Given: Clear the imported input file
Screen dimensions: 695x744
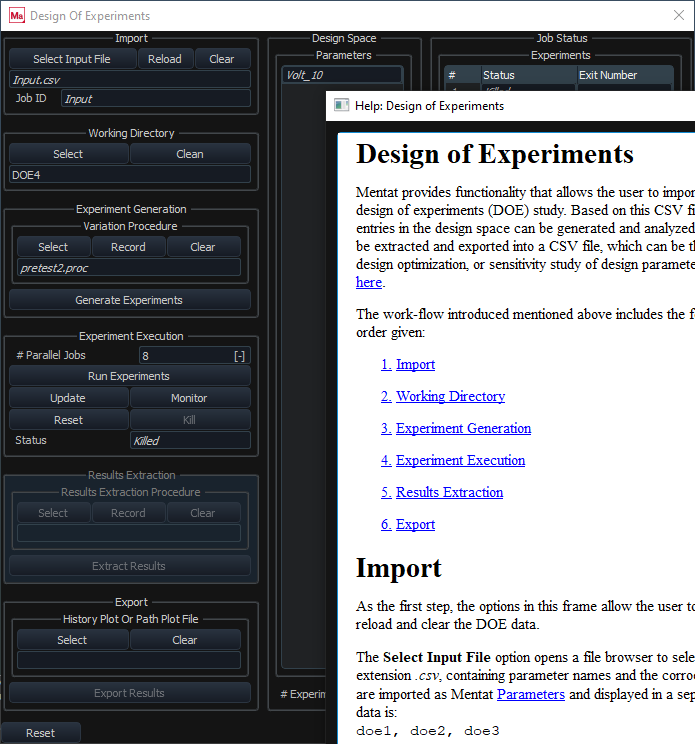Looking at the screenshot, I should click(x=222, y=59).
